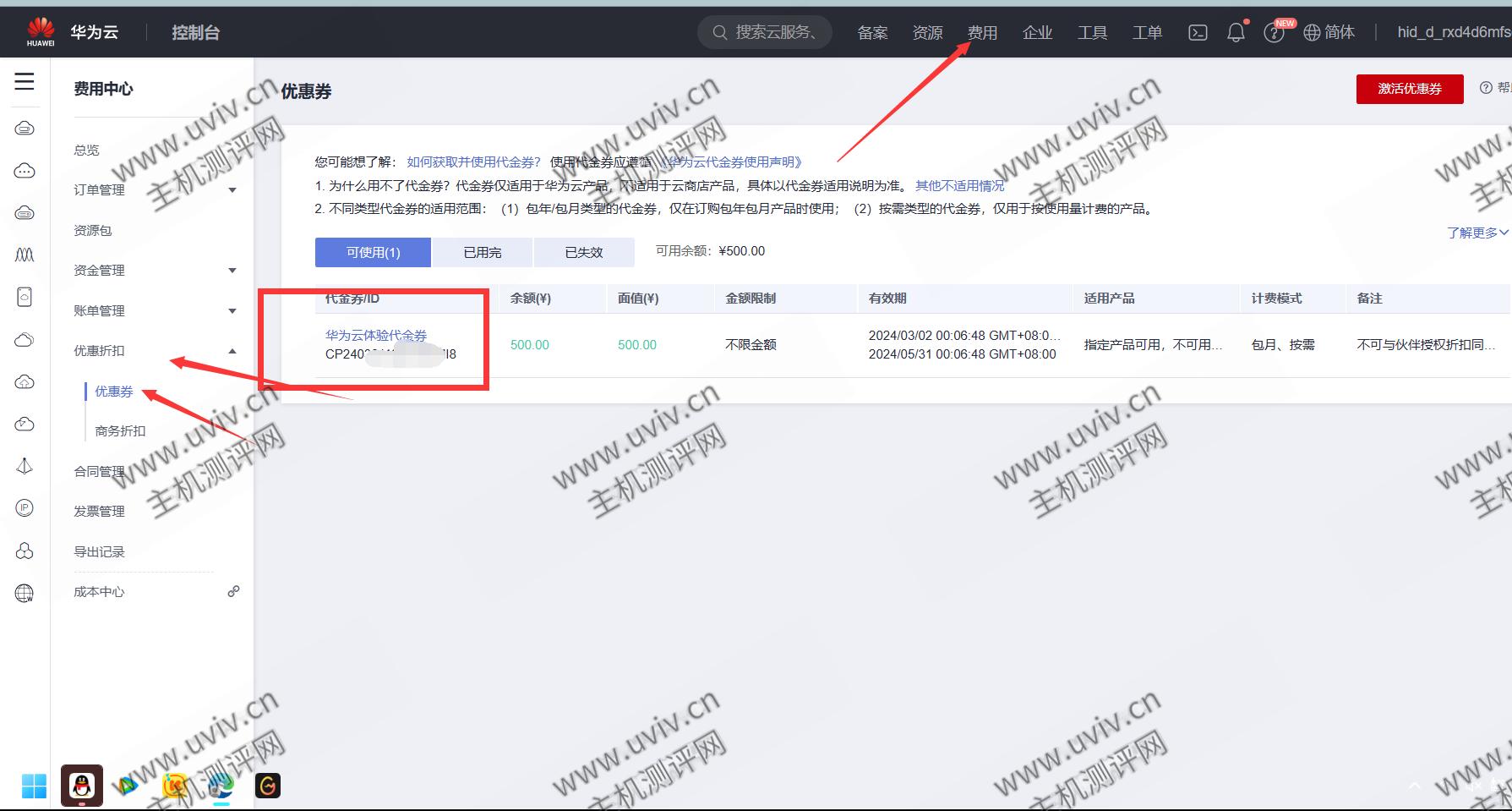The width and height of the screenshot is (1512, 811).
Task: Click the Huawei logo icon
Action: click(40, 31)
